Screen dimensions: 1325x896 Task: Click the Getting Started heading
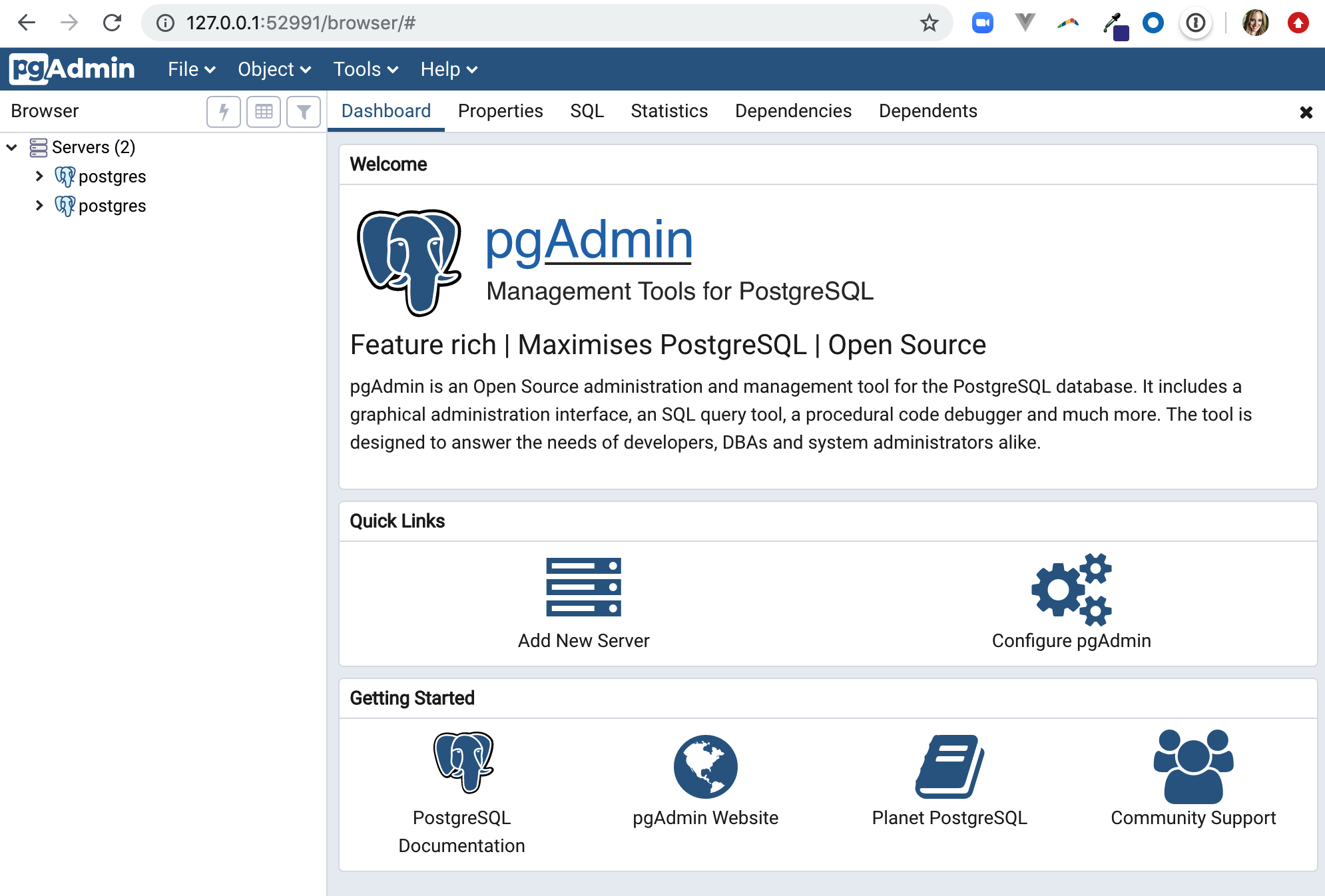click(412, 698)
